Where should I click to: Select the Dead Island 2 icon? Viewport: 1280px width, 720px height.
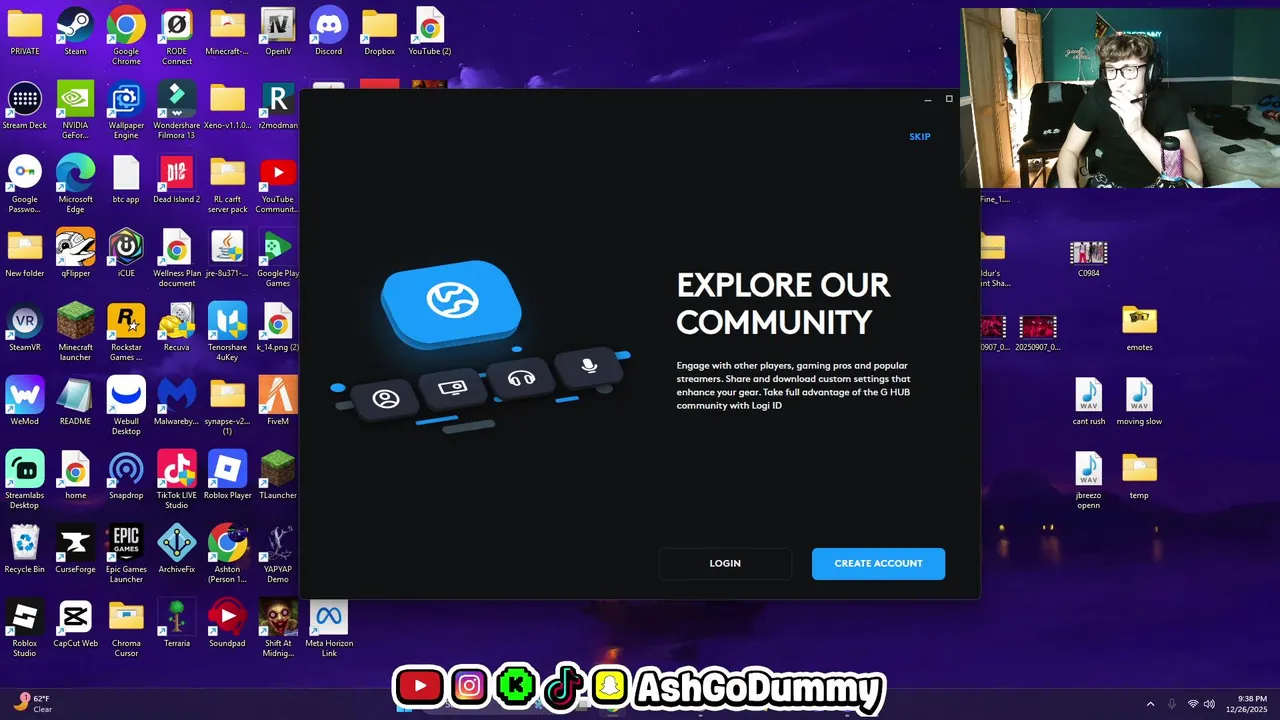click(x=177, y=179)
